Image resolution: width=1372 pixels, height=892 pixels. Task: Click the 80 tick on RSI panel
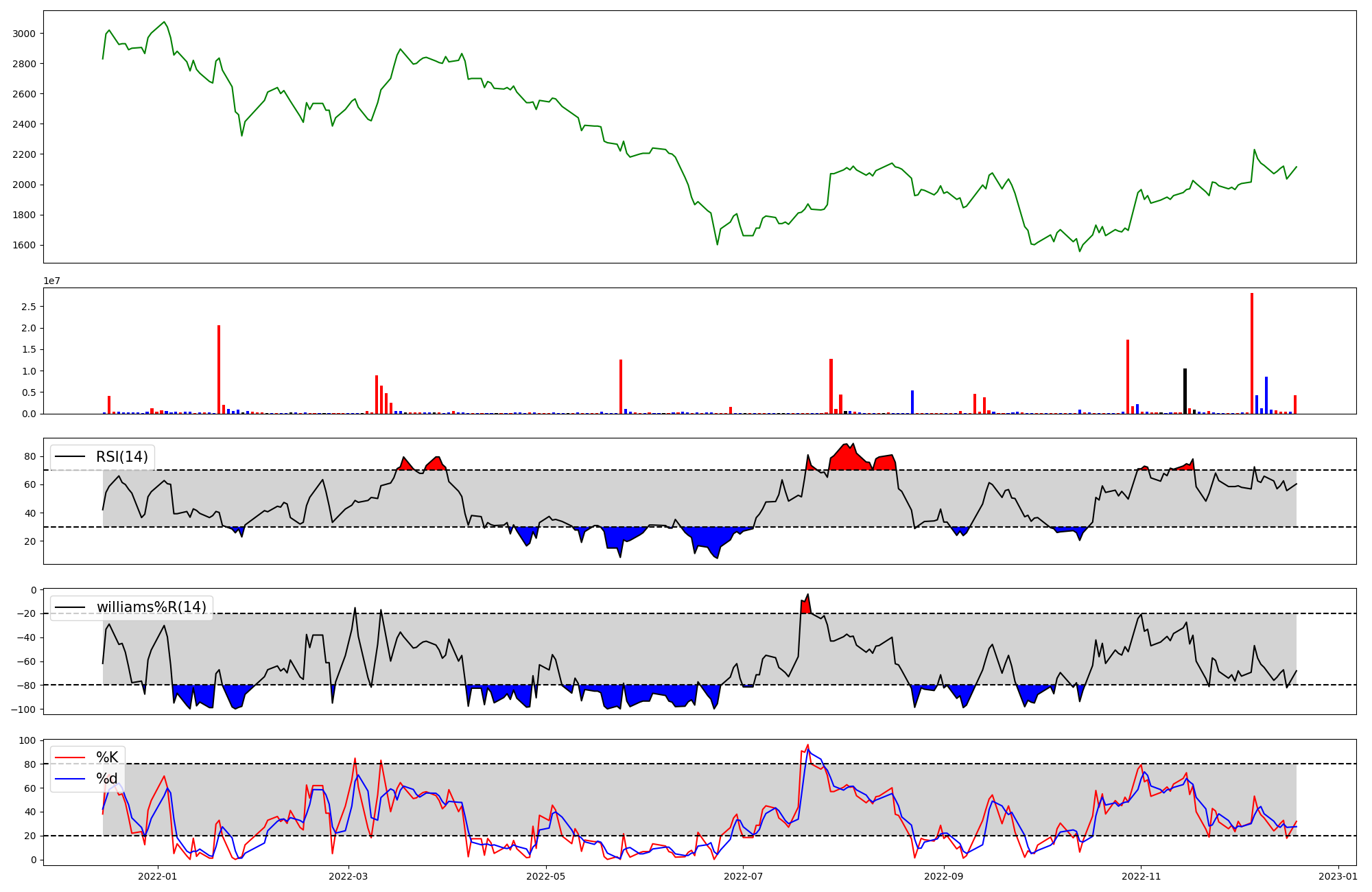(x=30, y=456)
